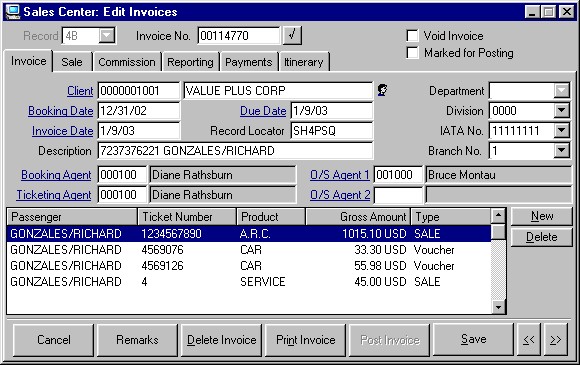580x365 pixels.
Task: Click the Client link label
Action: (80, 91)
